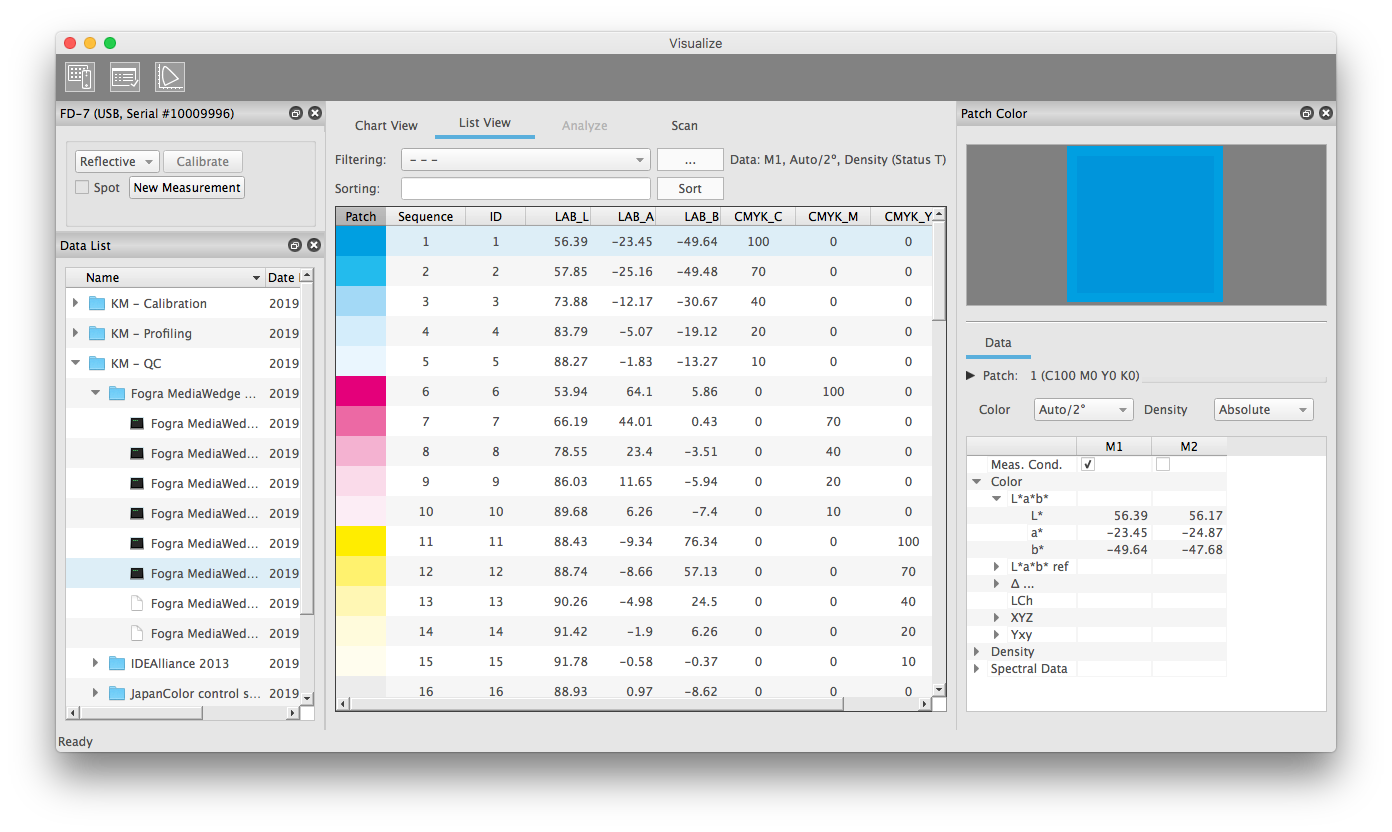Switch to the Chart View tab
This screenshot has height=832, width=1392.
pyautogui.click(x=386, y=126)
